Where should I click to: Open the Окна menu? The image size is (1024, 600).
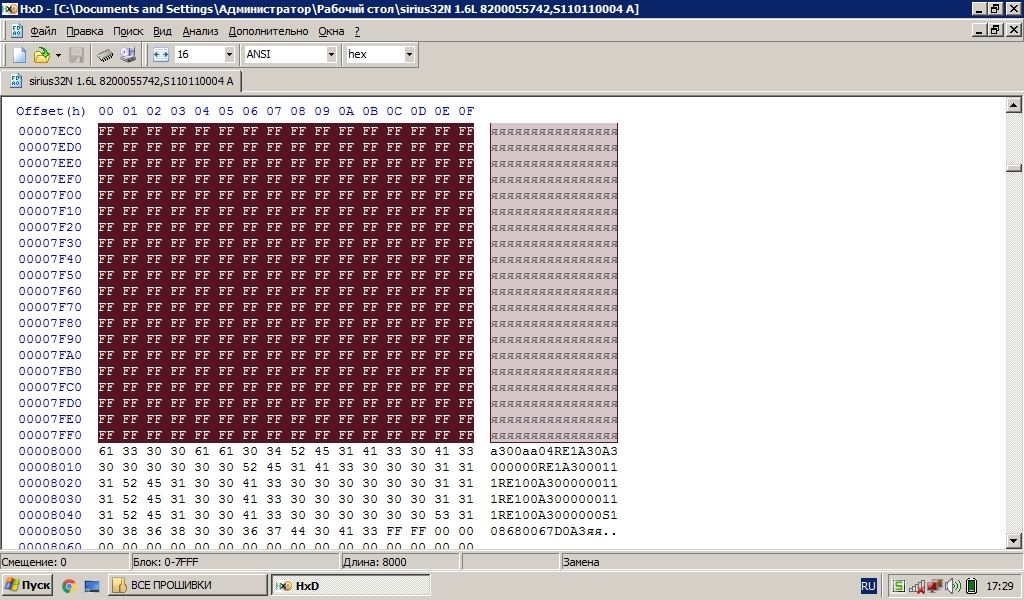(x=331, y=31)
